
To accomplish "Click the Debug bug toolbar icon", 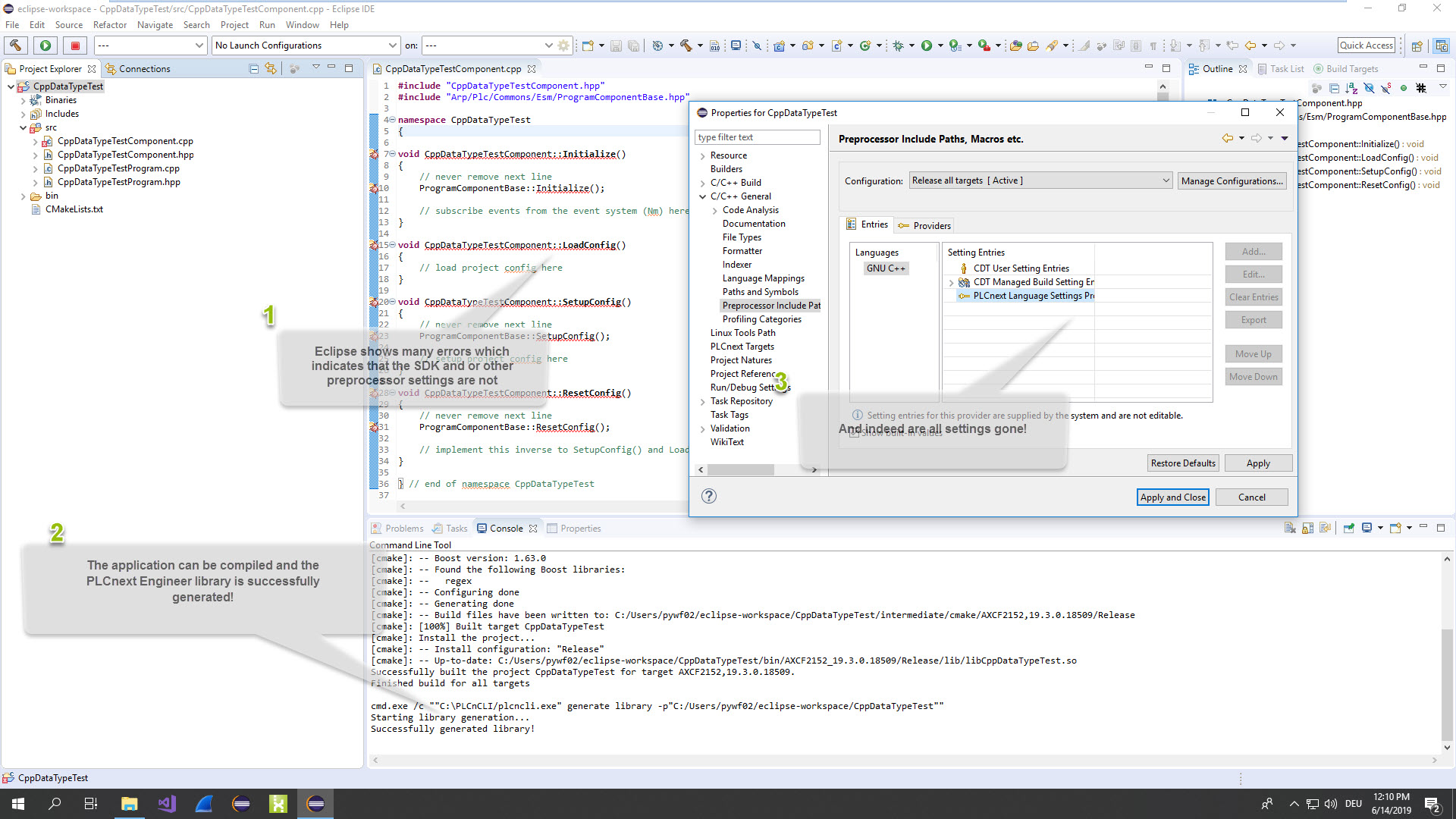I will (x=898, y=45).
